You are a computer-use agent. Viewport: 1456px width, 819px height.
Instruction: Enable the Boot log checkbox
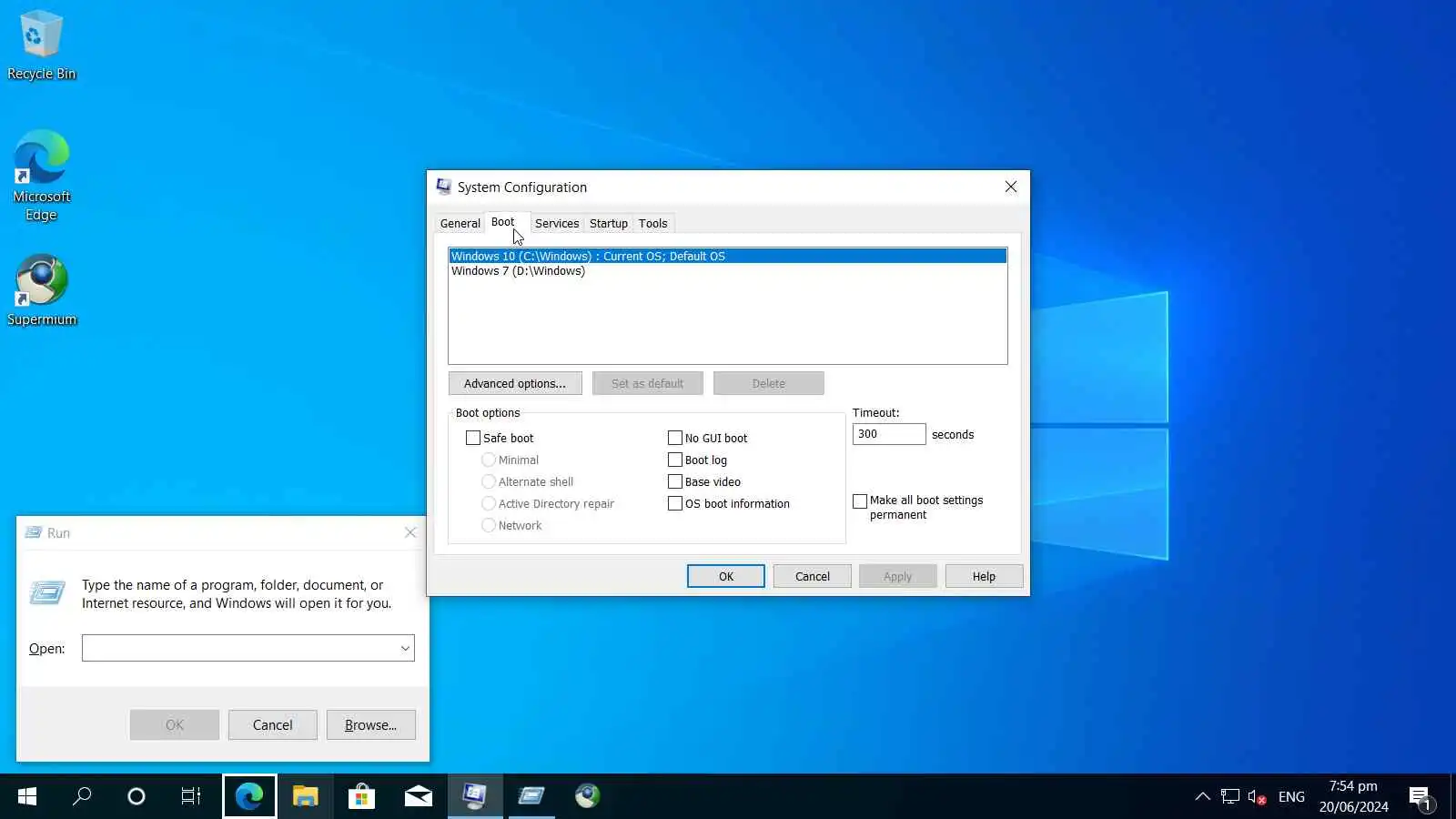click(675, 460)
